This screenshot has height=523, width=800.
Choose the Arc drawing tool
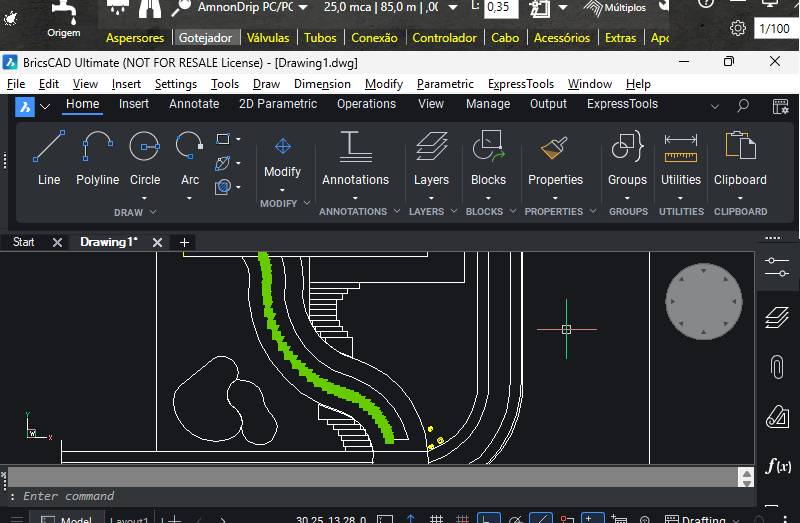(x=189, y=158)
